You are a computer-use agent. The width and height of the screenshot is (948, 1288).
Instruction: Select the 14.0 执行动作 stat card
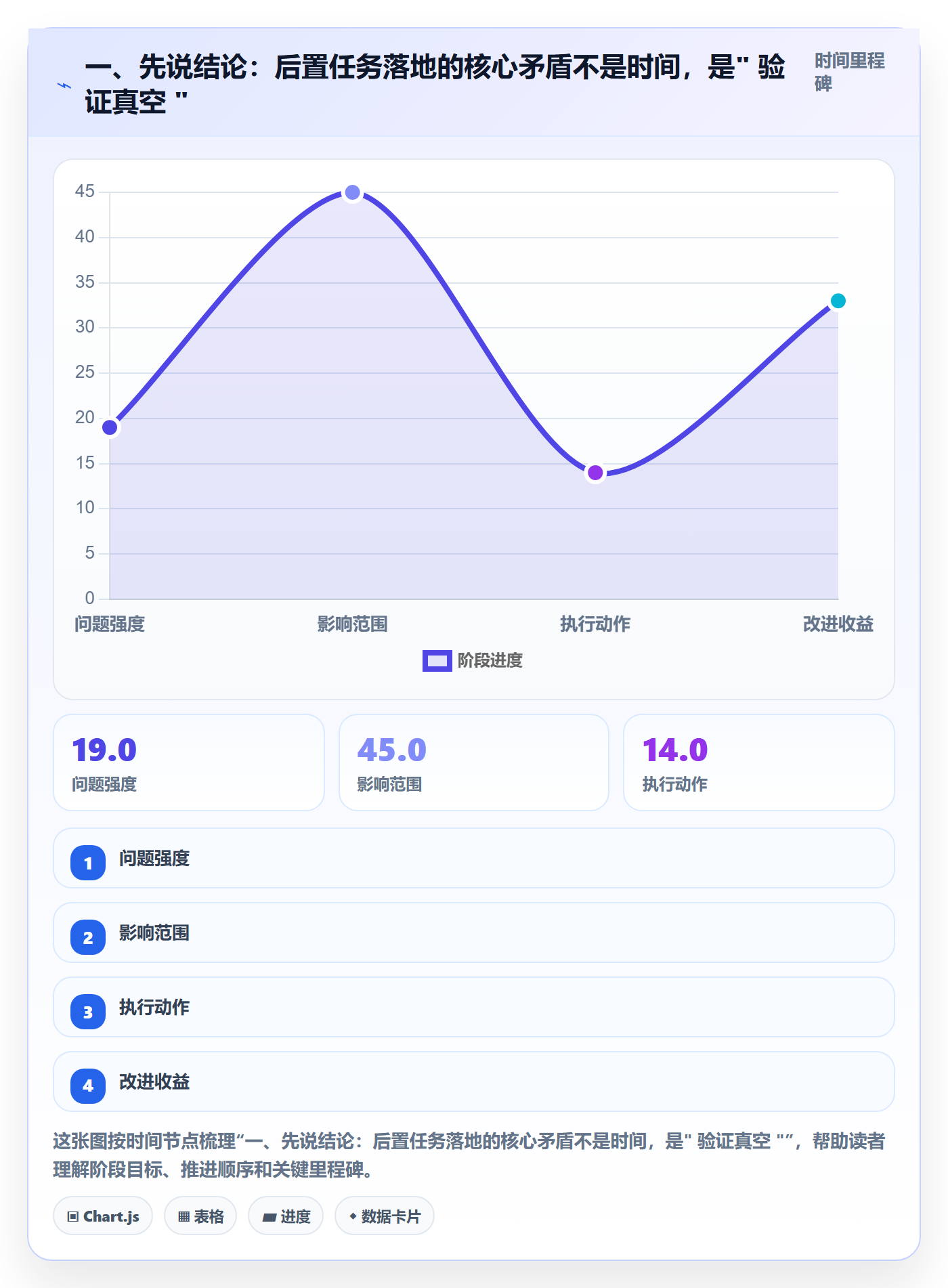point(759,763)
